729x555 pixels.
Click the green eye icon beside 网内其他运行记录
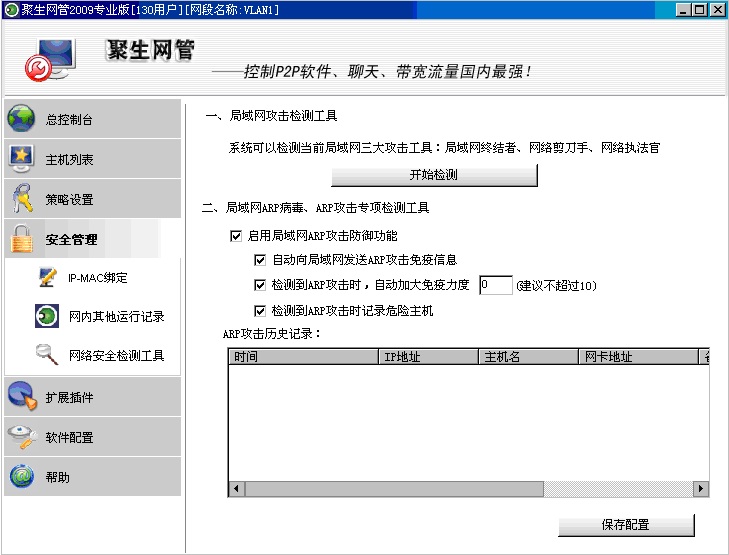[47, 316]
